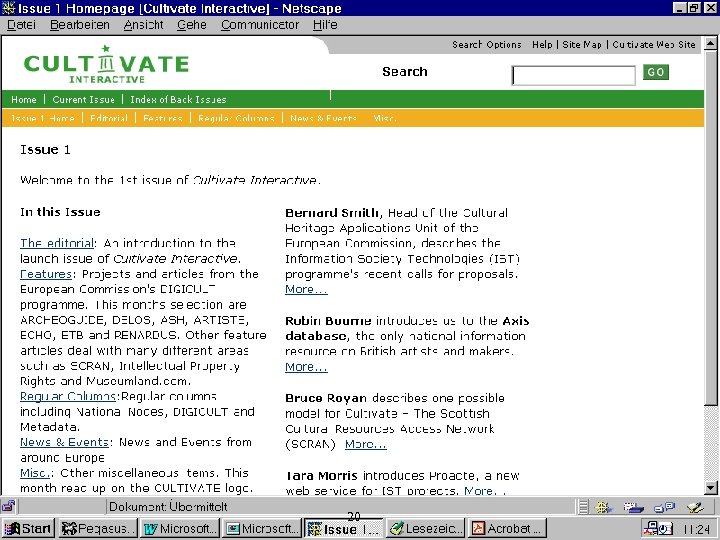
Task: Open the Ansicht menu
Action: pyautogui.click(x=143, y=25)
